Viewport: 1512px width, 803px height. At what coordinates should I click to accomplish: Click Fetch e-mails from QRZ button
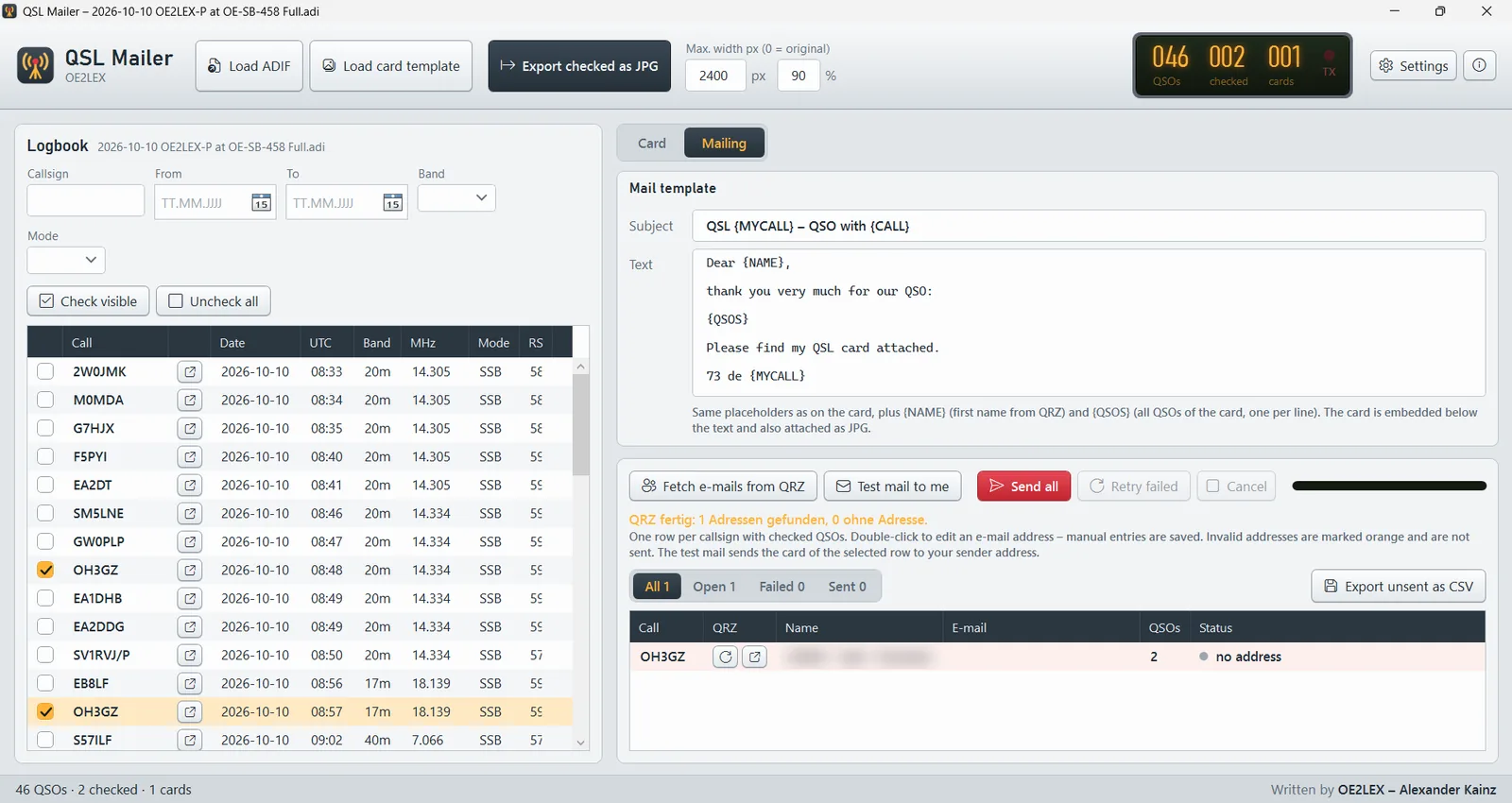(x=724, y=487)
